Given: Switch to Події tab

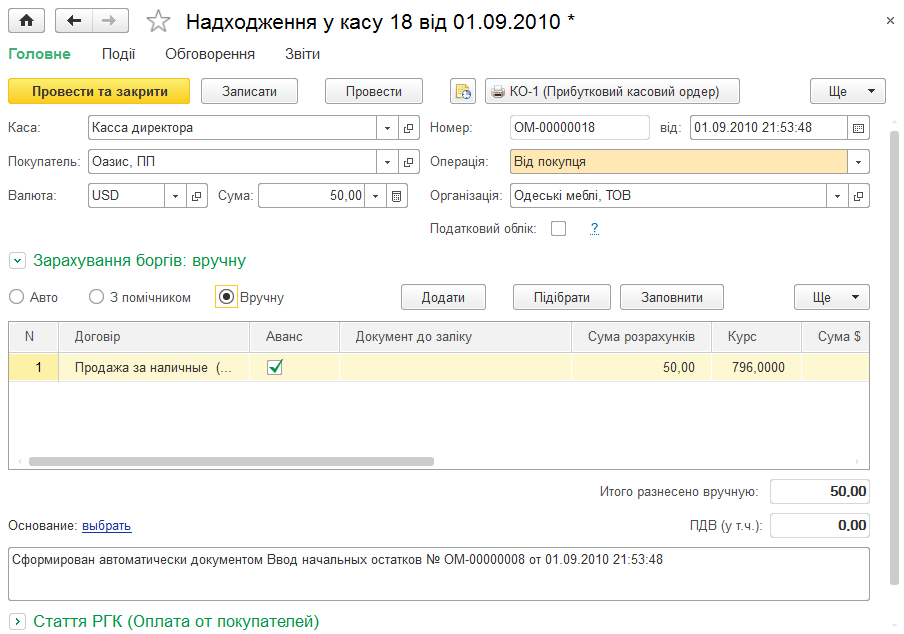Looking at the screenshot, I should pyautogui.click(x=118, y=54).
